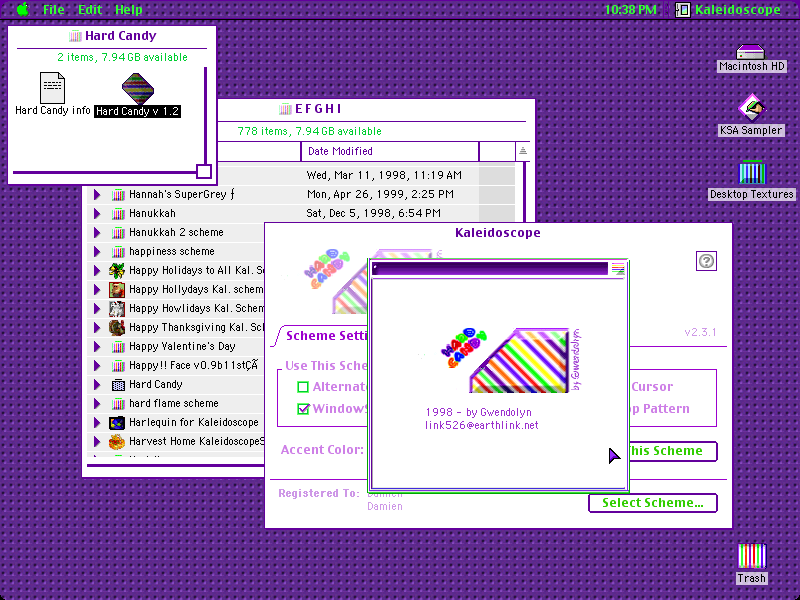Expand the Happy Valentine's Day folder
This screenshot has width=800, height=600.
(96, 347)
